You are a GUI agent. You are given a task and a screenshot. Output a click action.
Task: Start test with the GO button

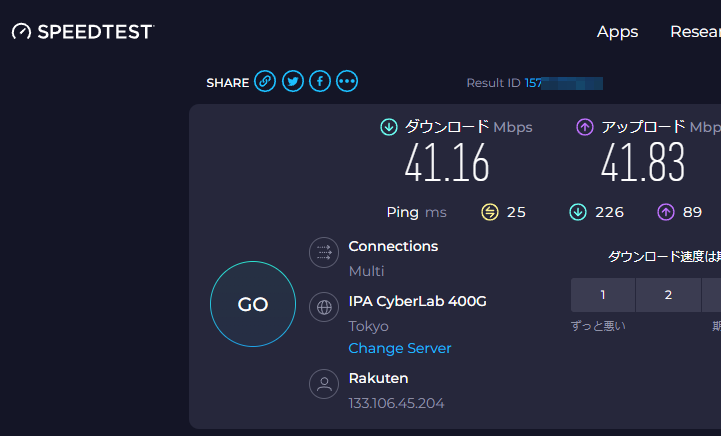[x=253, y=304]
